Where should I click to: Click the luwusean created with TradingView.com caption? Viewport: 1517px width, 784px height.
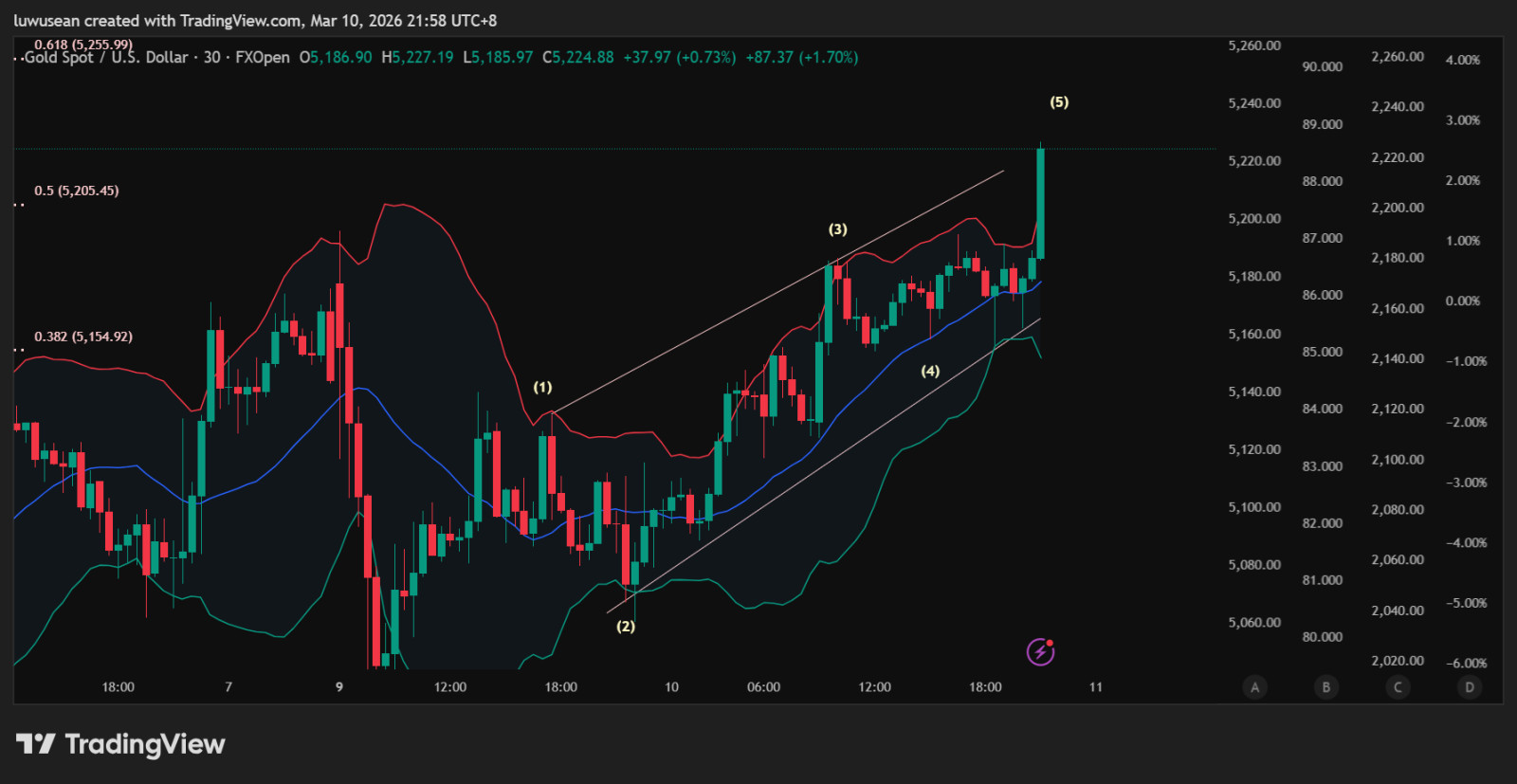pos(254,20)
